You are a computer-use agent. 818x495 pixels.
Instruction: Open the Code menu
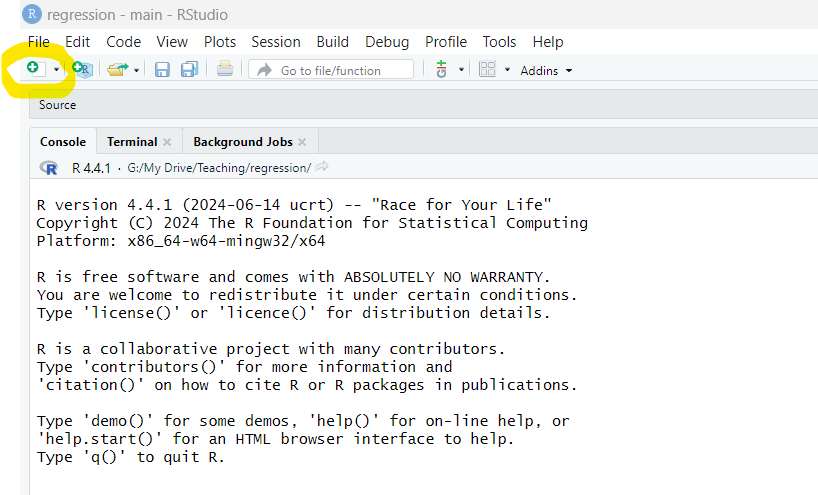tap(124, 42)
